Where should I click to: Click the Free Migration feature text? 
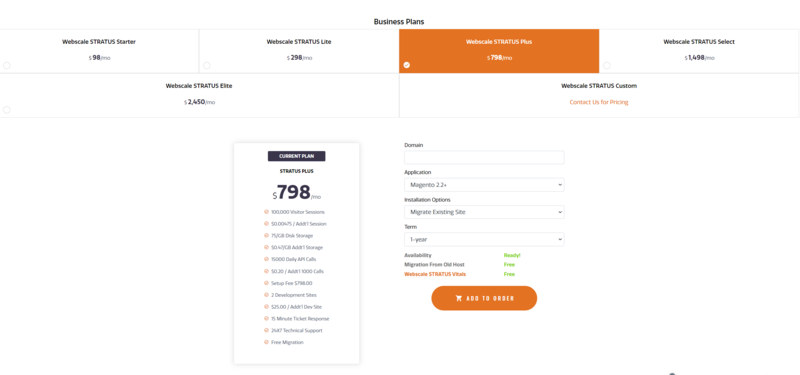[287, 342]
